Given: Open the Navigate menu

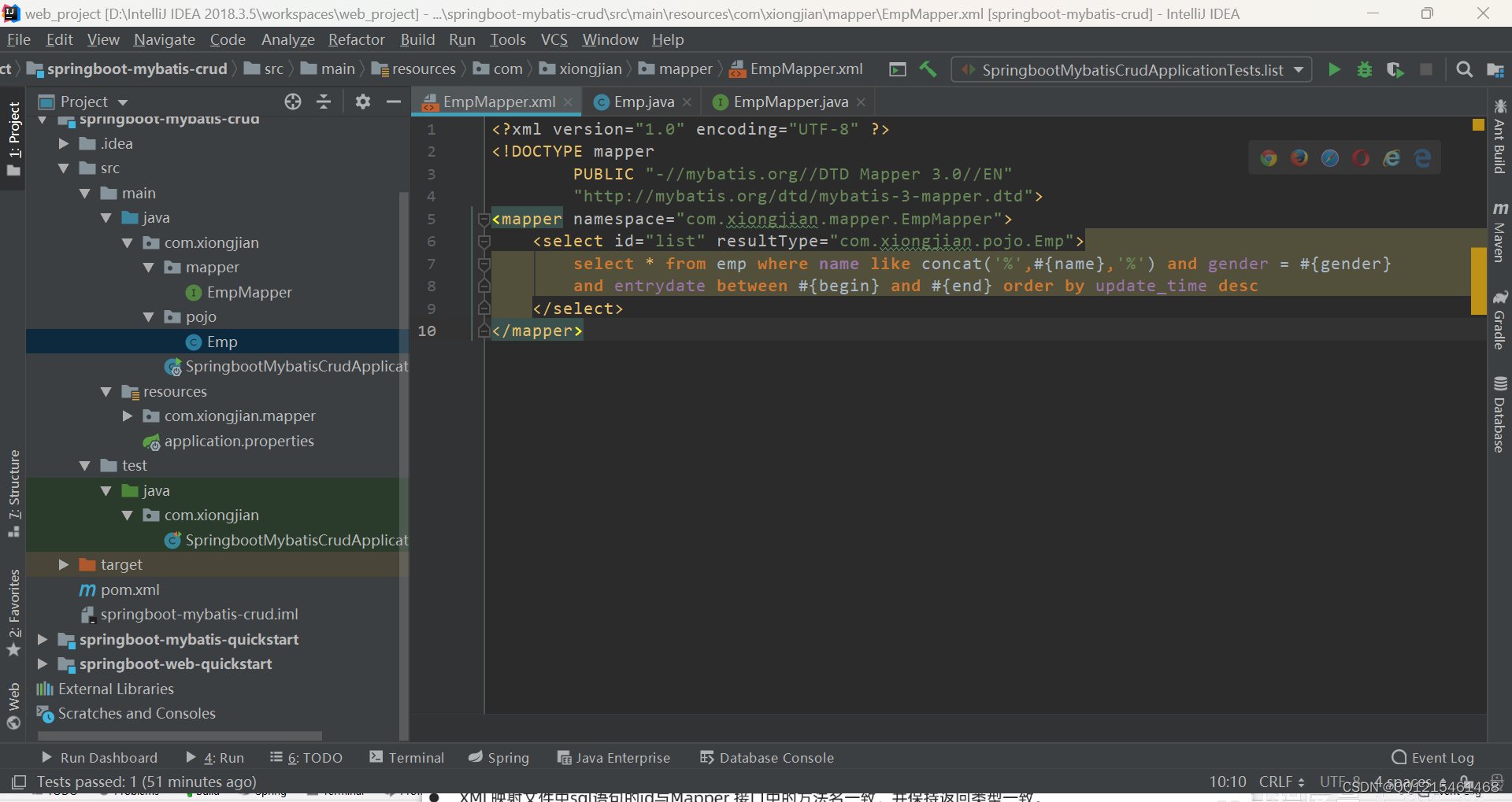Looking at the screenshot, I should tap(164, 39).
